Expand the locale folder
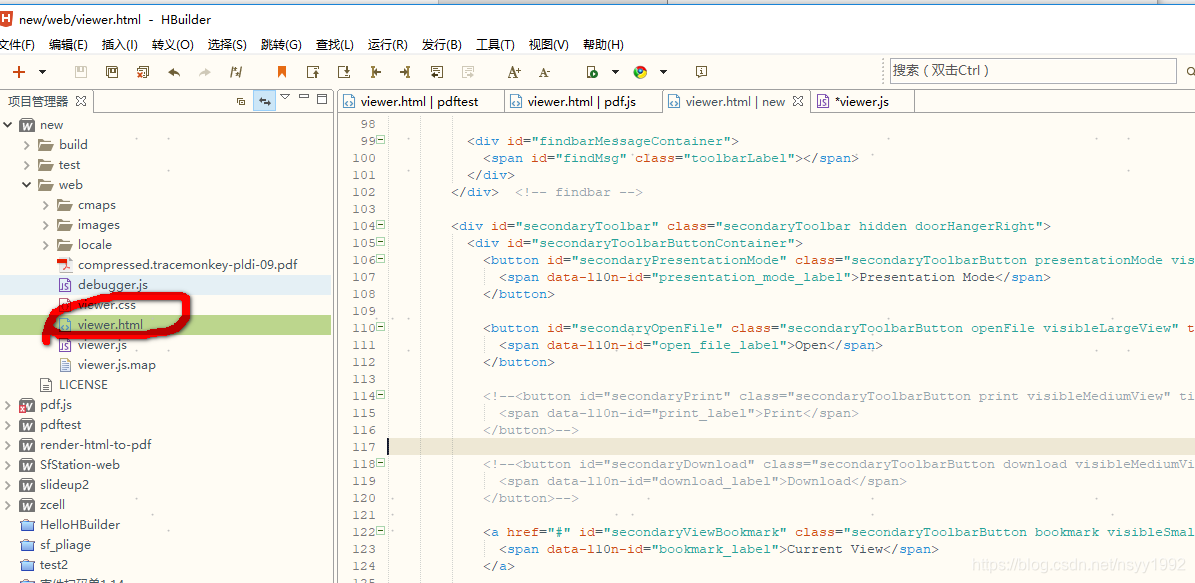This screenshot has height=583, width=1195. 46,245
